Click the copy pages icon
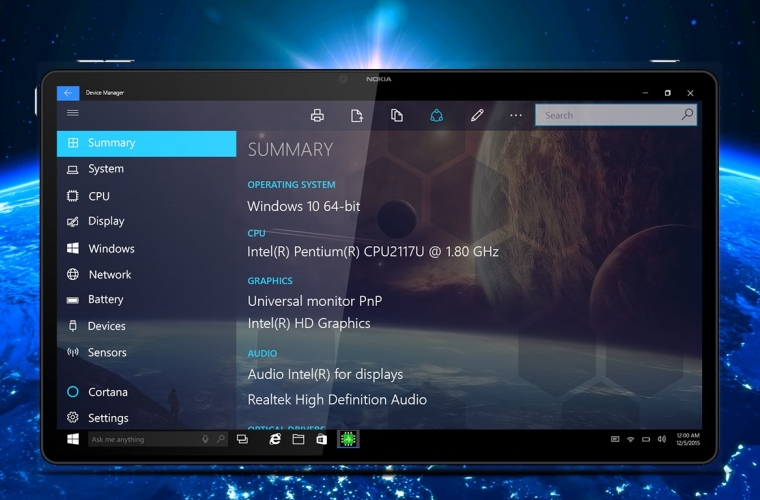760x500 pixels. tap(397, 115)
